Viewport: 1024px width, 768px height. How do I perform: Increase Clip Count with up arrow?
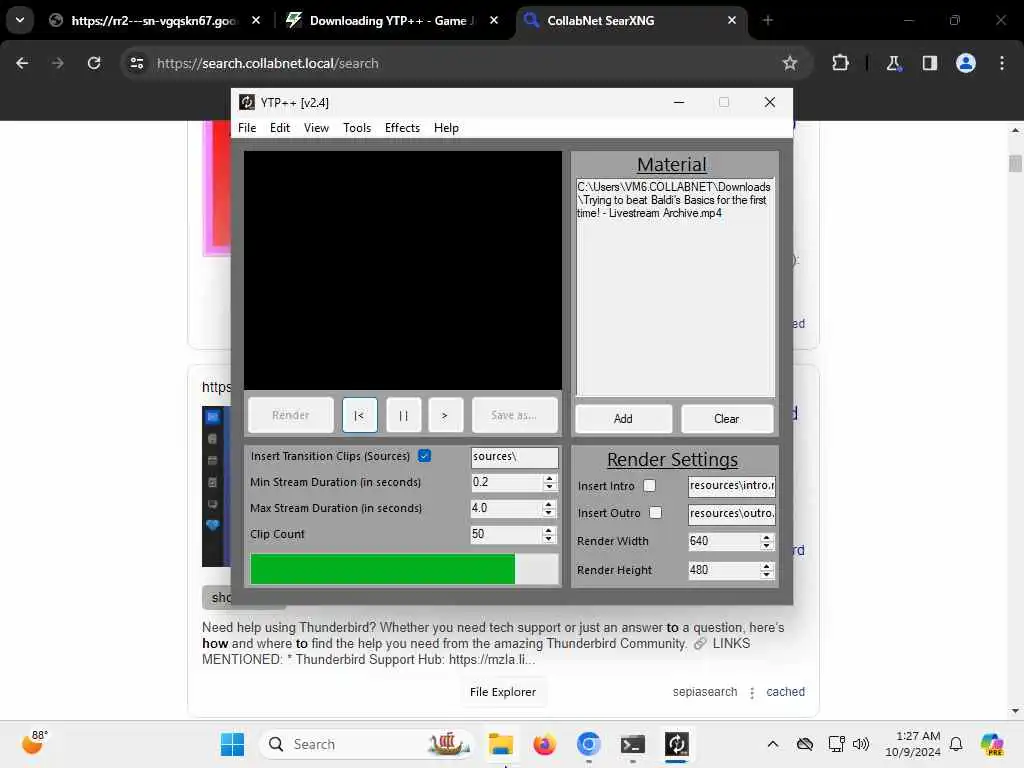coord(549,530)
